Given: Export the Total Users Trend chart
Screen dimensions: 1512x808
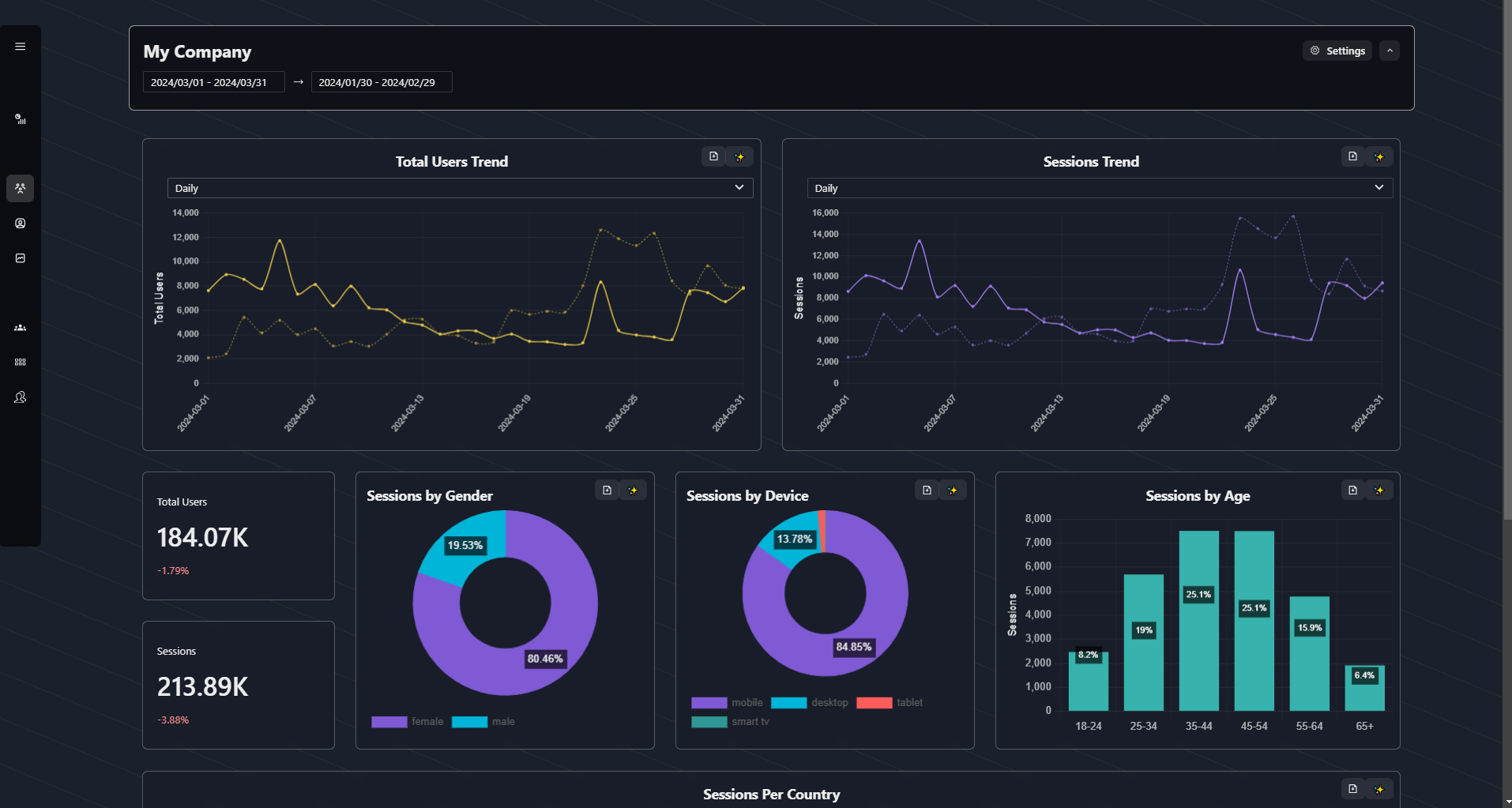Looking at the screenshot, I should pyautogui.click(x=713, y=156).
